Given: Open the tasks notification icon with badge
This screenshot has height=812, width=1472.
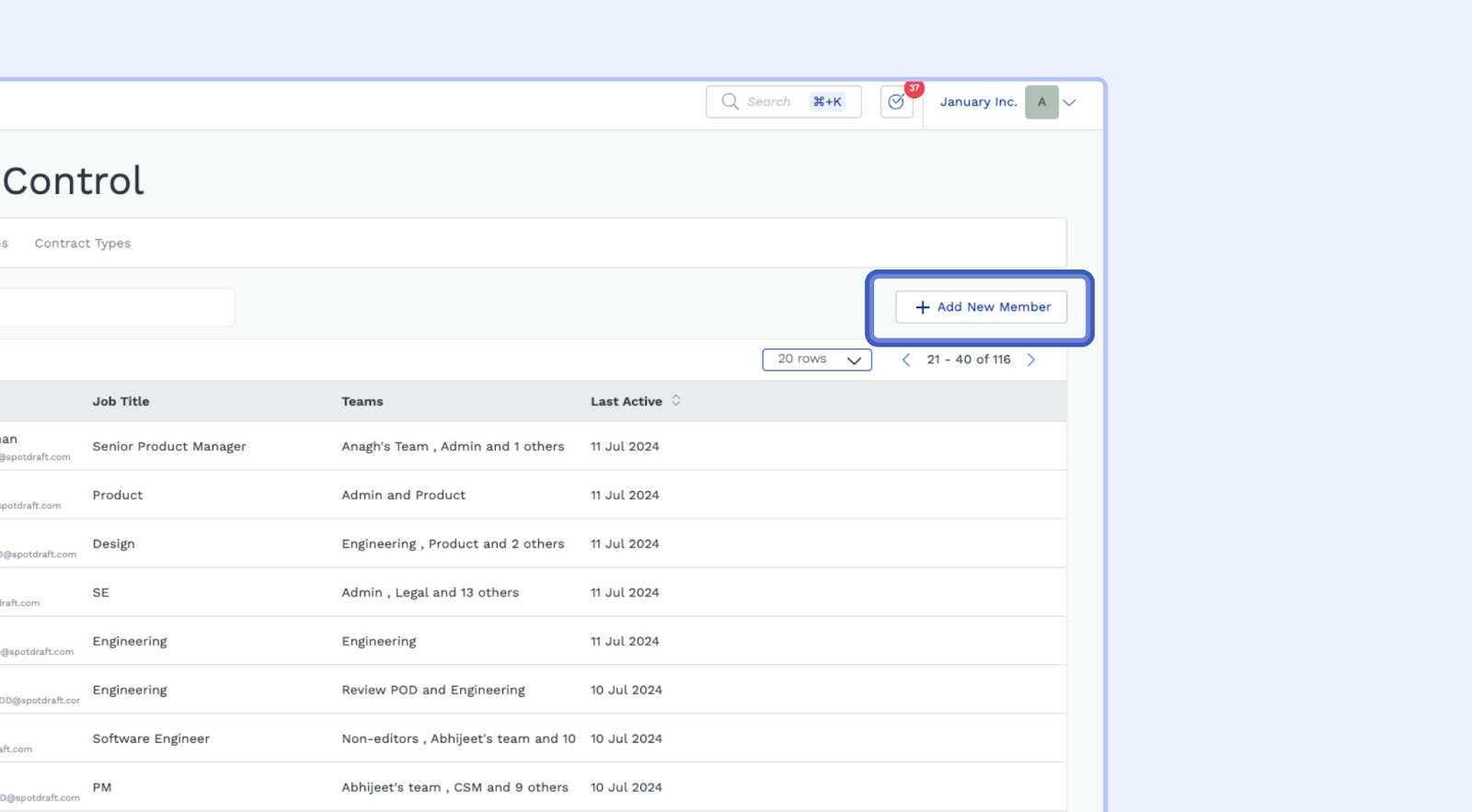Looking at the screenshot, I should [896, 102].
